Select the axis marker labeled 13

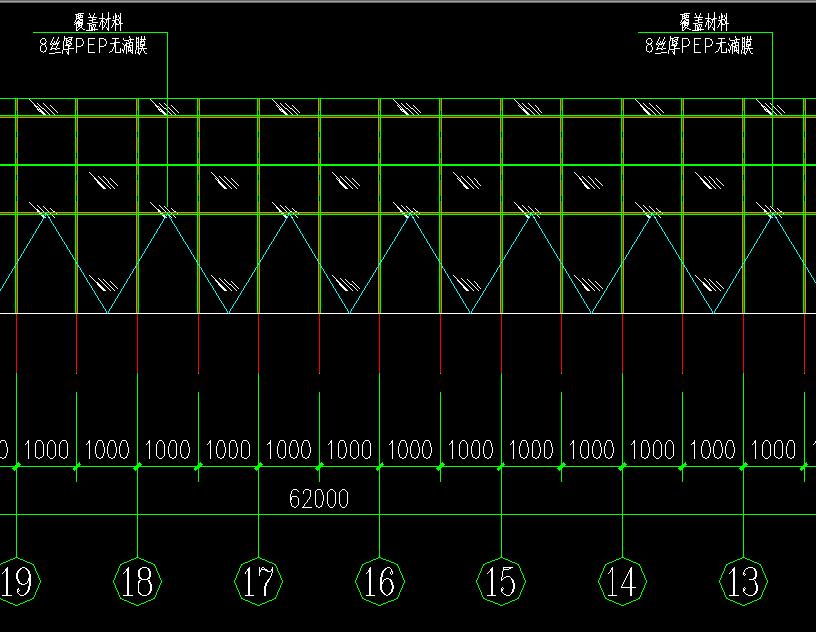[743, 581]
